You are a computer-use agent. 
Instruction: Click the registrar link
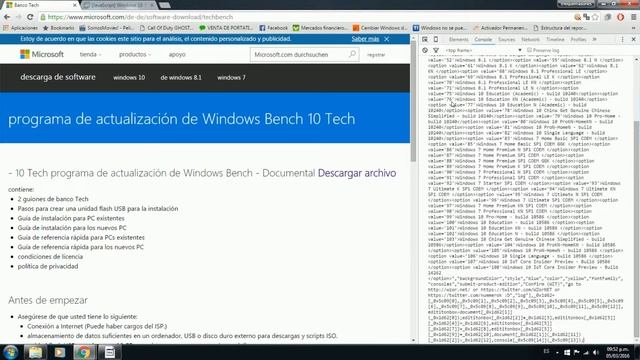pos(376,55)
